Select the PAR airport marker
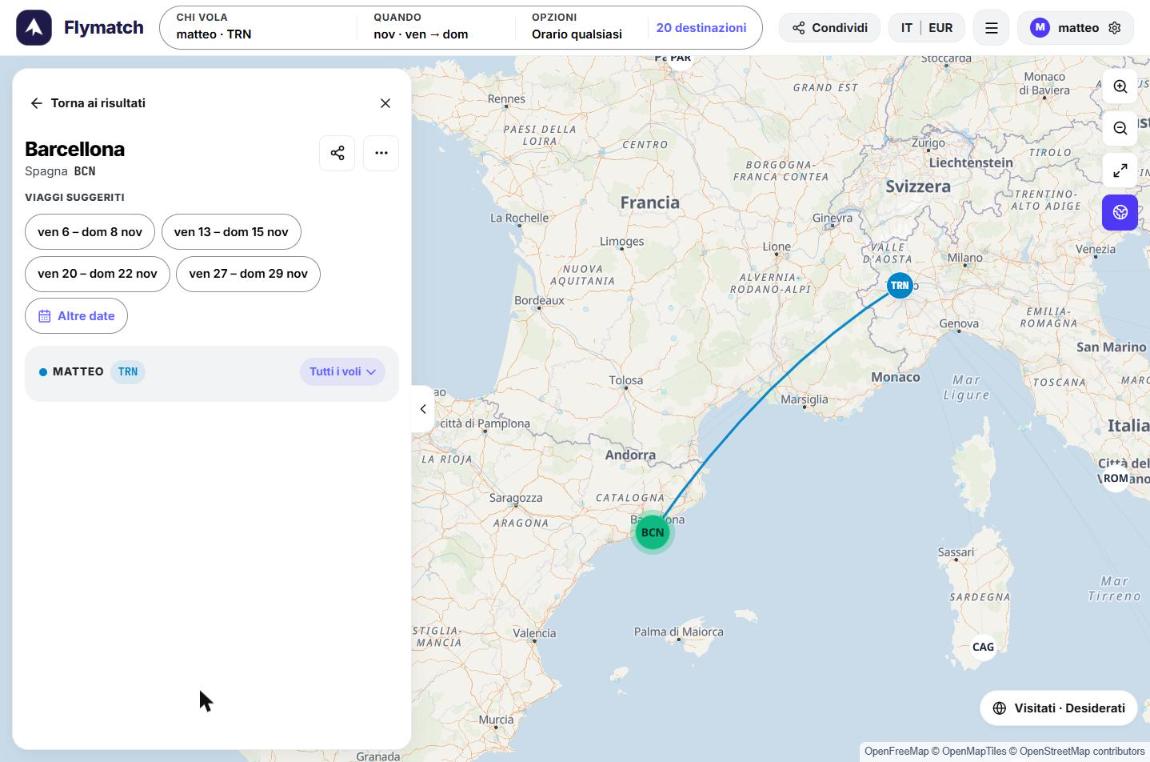This screenshot has height=762, width=1150. point(680,58)
